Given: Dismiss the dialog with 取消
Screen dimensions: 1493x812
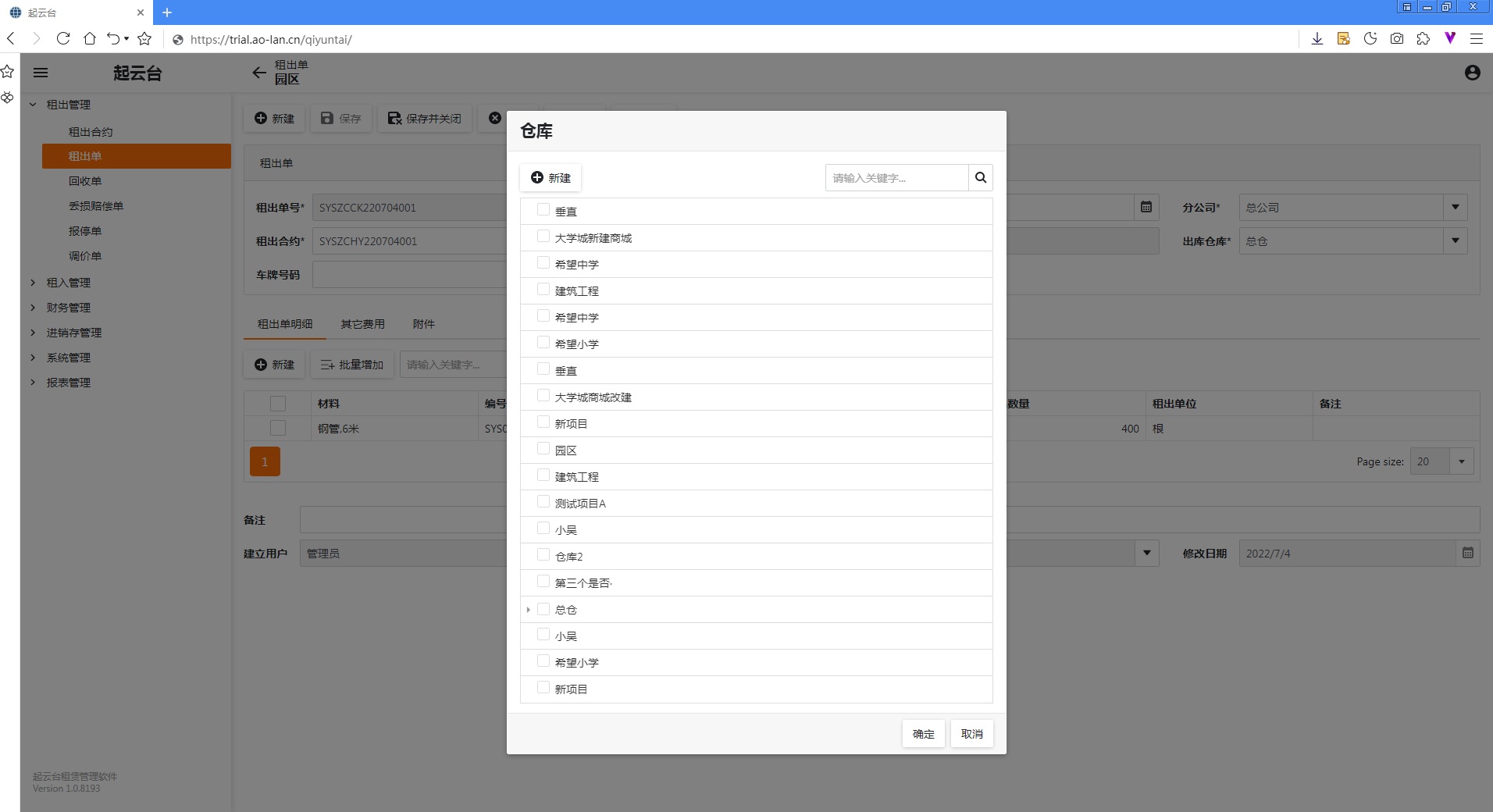Looking at the screenshot, I should click(972, 734).
